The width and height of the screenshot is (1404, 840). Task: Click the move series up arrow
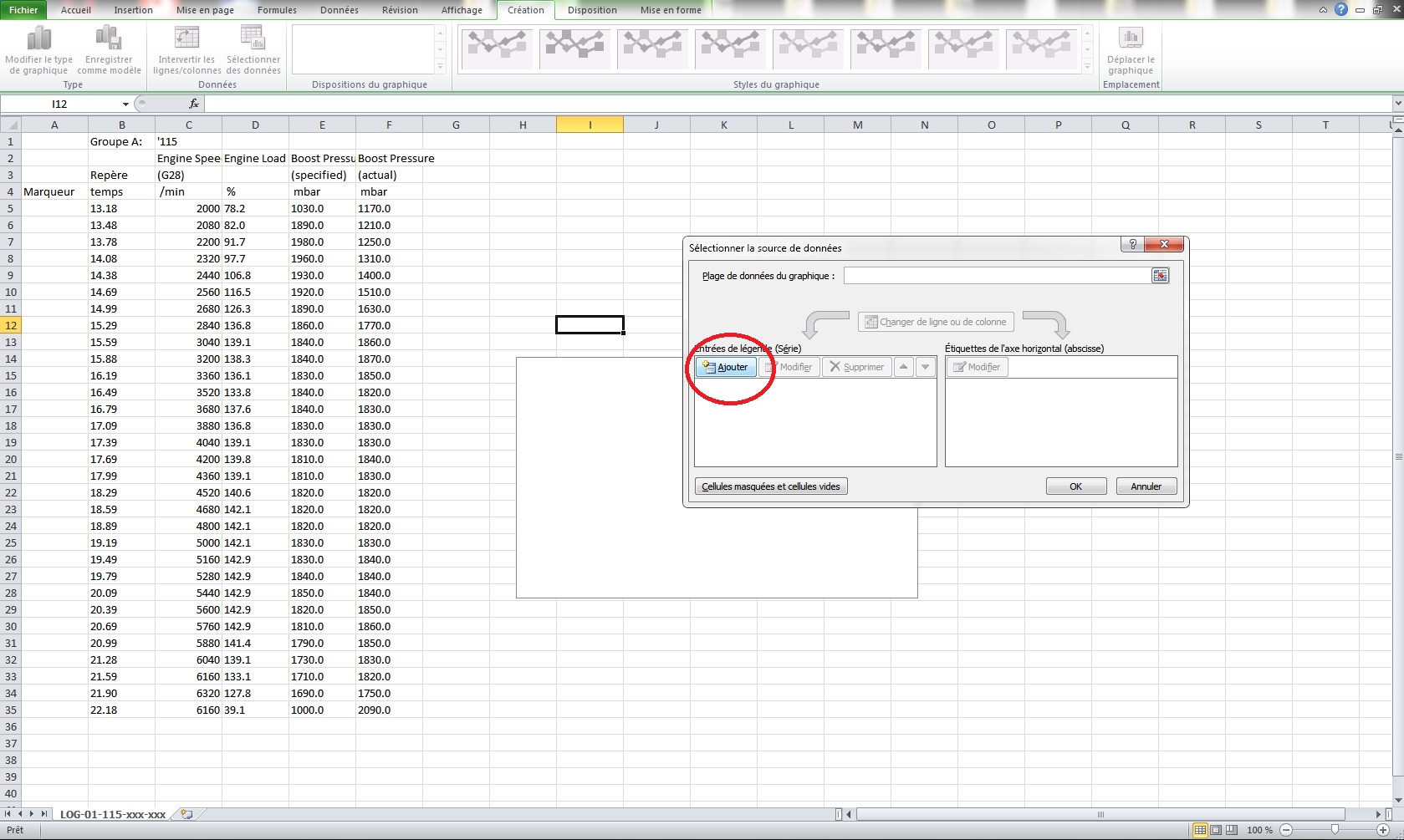(904, 367)
